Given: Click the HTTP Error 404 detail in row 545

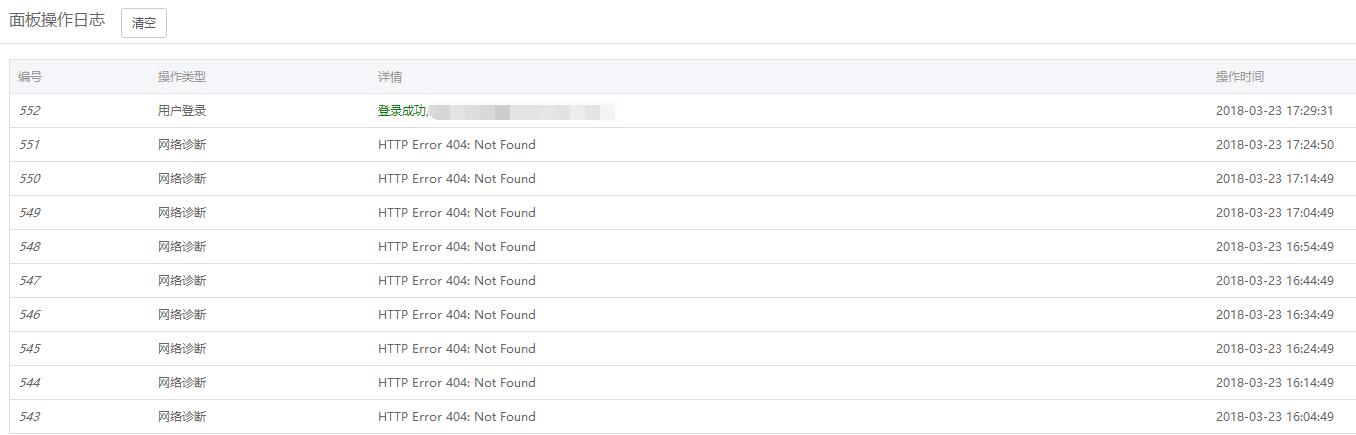Looking at the screenshot, I should pos(456,349).
